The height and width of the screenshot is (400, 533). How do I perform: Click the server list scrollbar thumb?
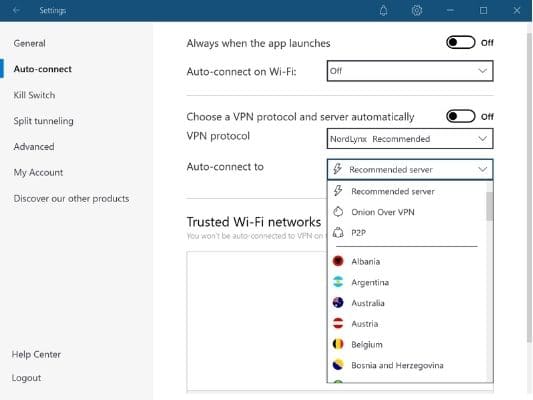point(489,206)
